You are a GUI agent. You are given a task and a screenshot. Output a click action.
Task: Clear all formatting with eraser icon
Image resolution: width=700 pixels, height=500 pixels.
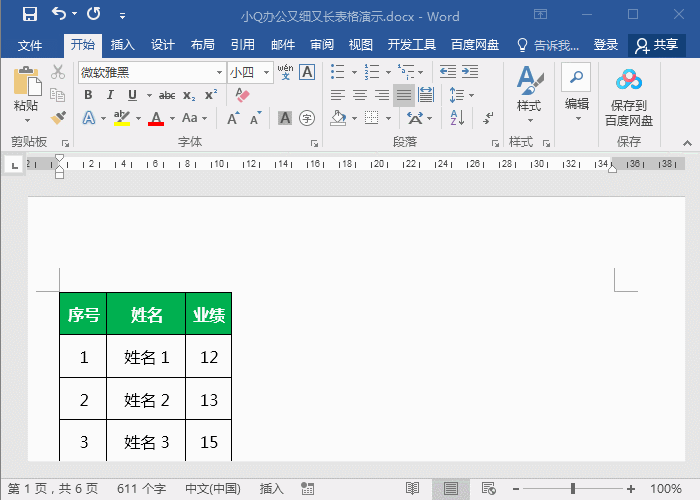click(x=242, y=95)
